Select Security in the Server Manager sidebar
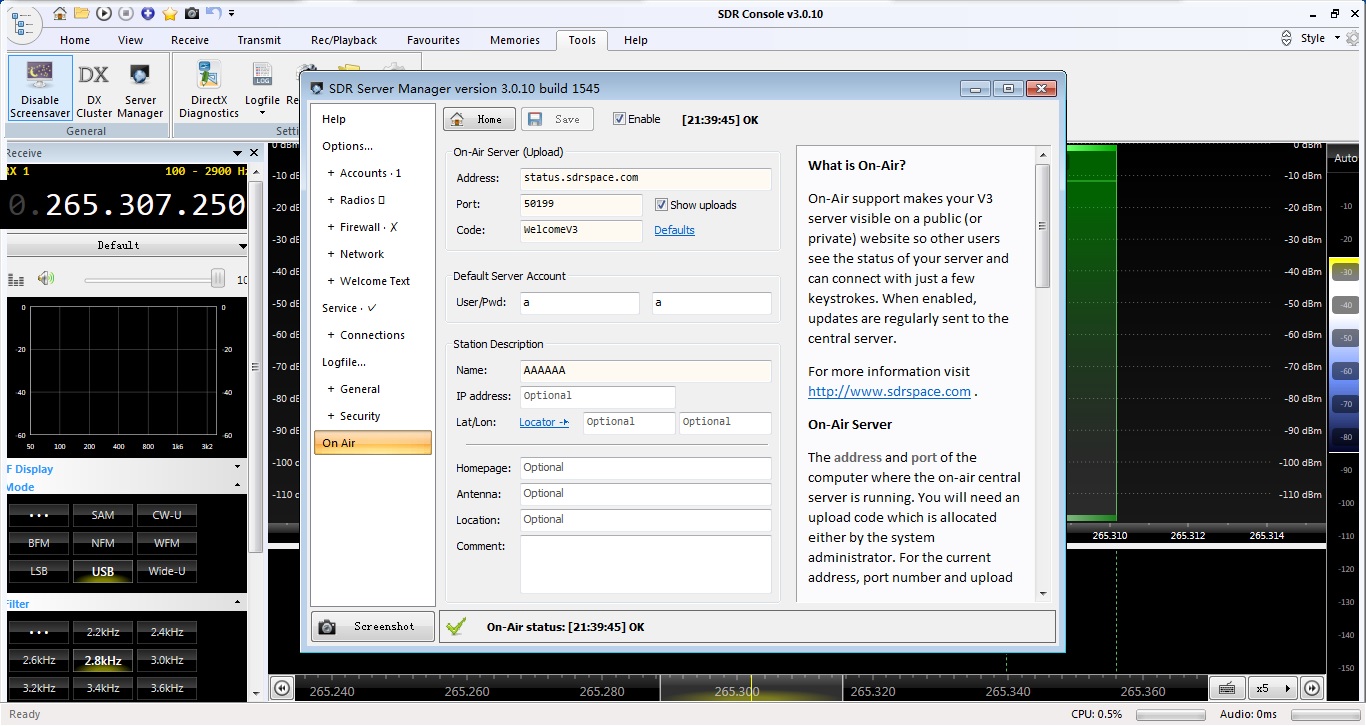 [x=372, y=416]
